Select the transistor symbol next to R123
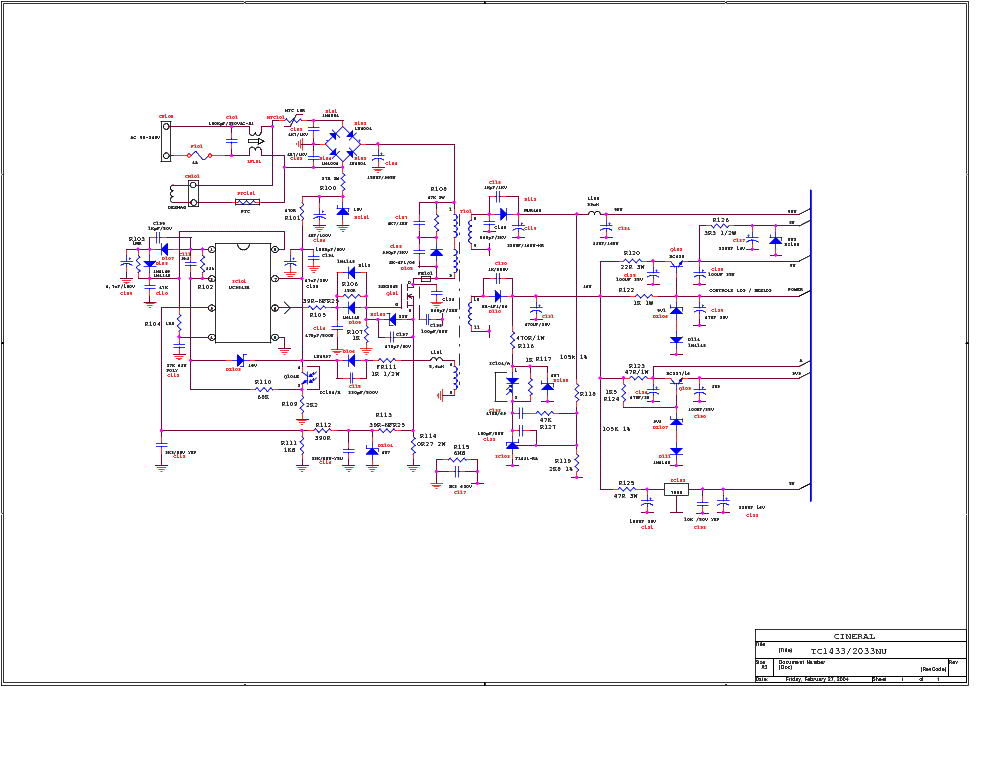Screen dimensions: 990x765 pyautogui.click(x=677, y=382)
